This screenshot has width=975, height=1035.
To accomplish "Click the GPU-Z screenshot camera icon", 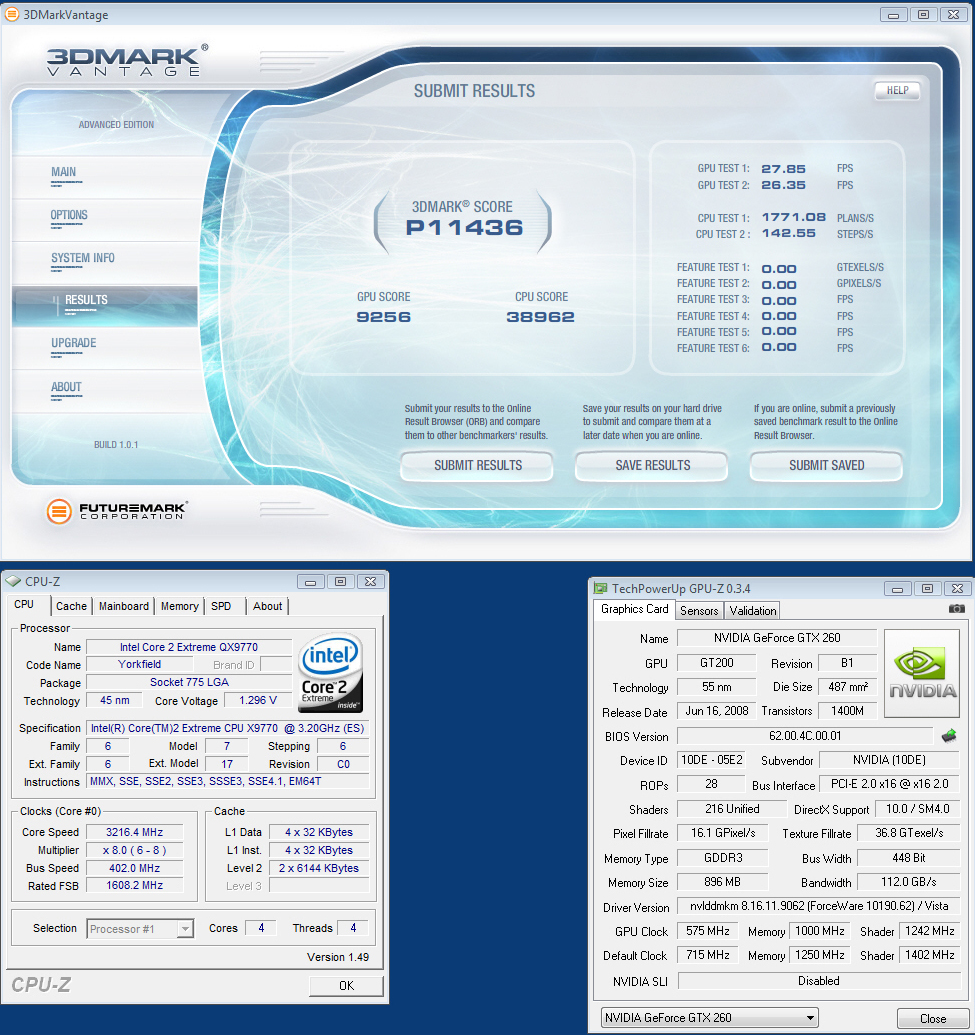I will [956, 609].
